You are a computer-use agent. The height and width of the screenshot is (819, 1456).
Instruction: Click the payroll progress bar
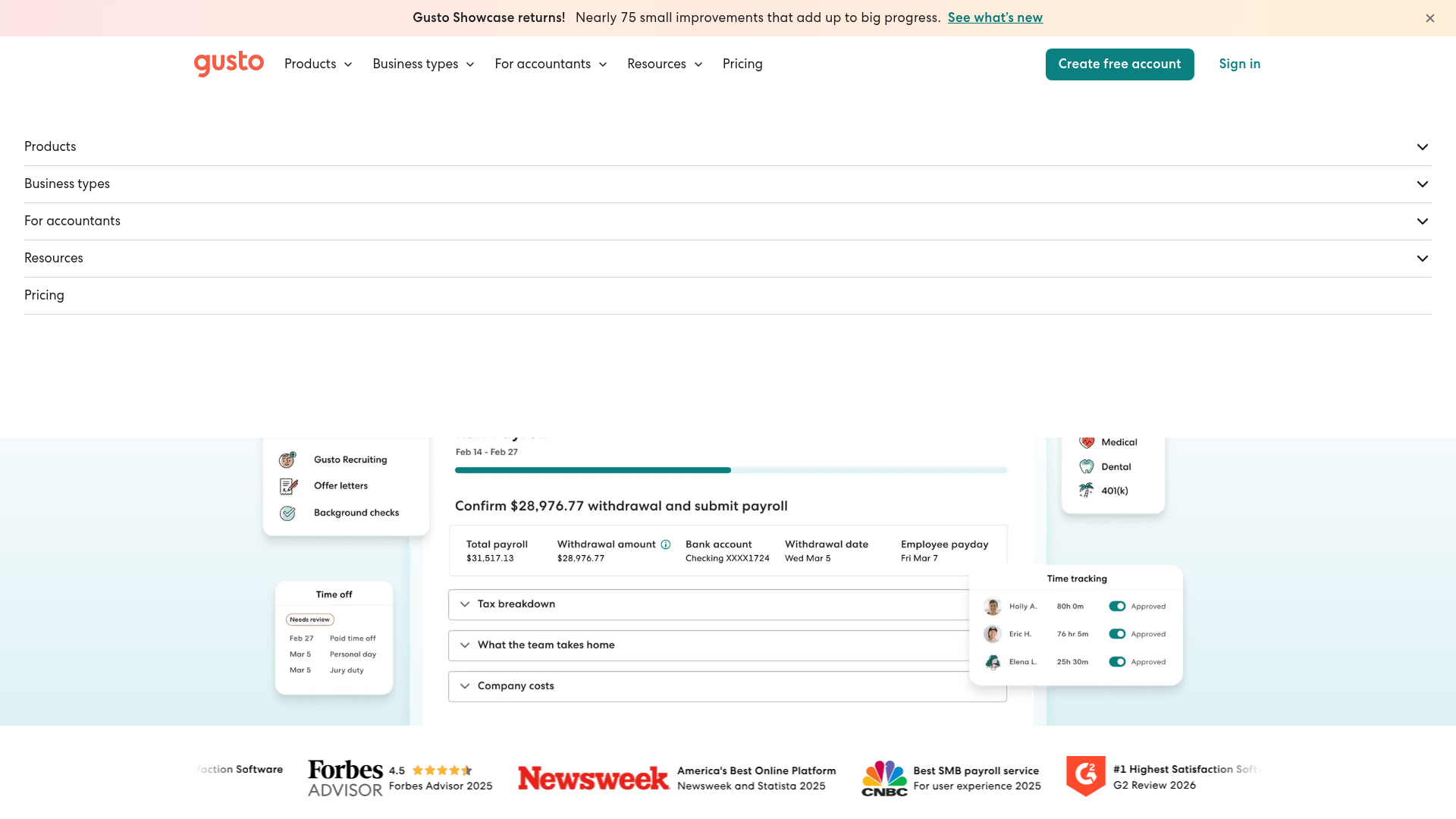point(731,470)
